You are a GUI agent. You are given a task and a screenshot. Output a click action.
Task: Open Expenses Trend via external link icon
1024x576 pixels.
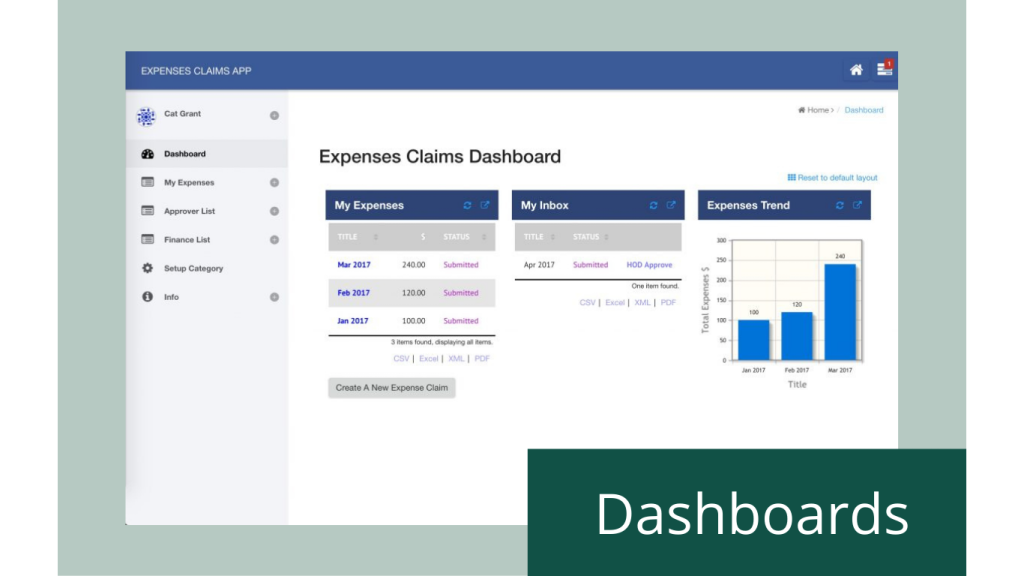coord(857,205)
